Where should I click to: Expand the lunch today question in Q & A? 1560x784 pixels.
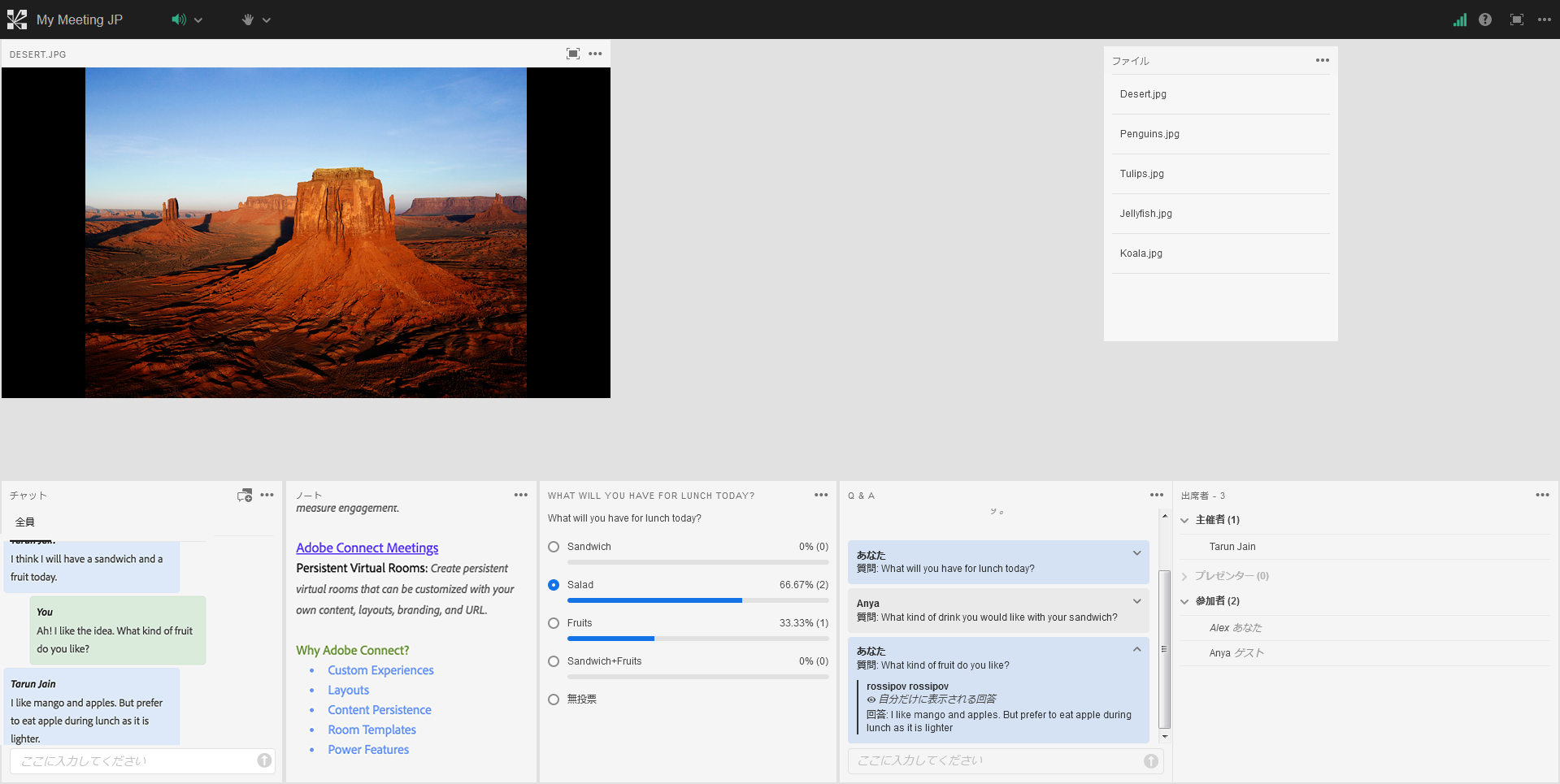point(1137,553)
